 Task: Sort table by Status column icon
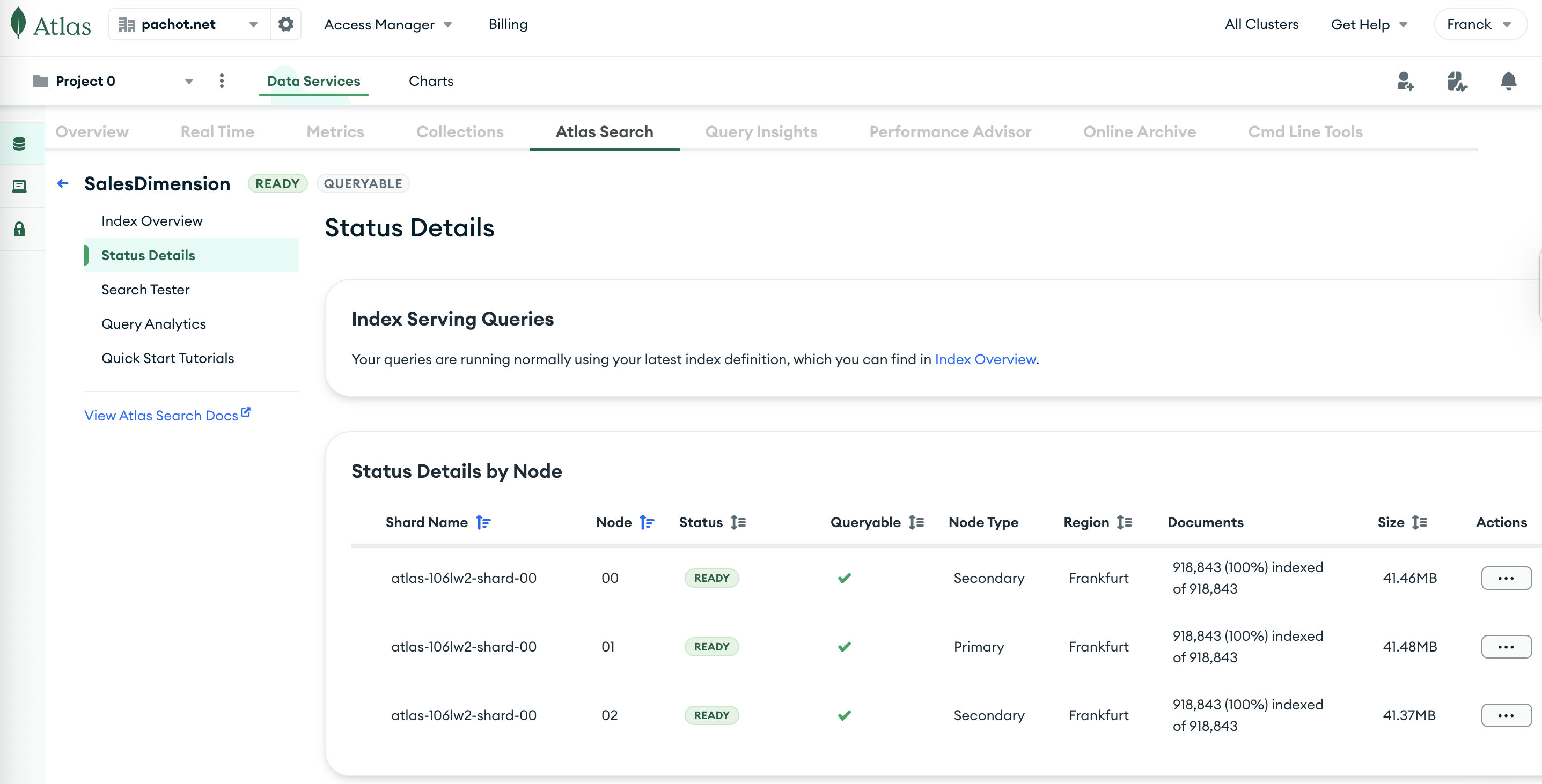click(738, 522)
